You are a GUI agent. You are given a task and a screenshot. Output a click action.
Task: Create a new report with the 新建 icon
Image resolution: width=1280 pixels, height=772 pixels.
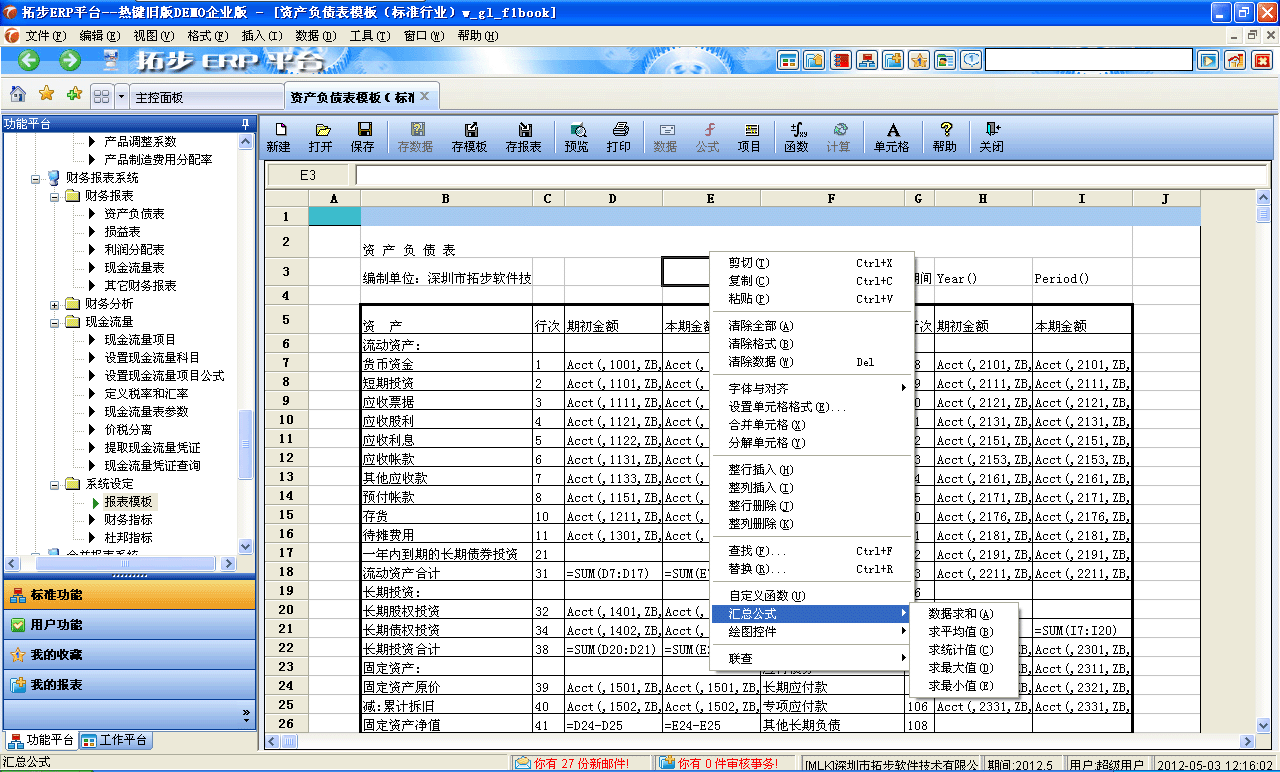tap(281, 136)
